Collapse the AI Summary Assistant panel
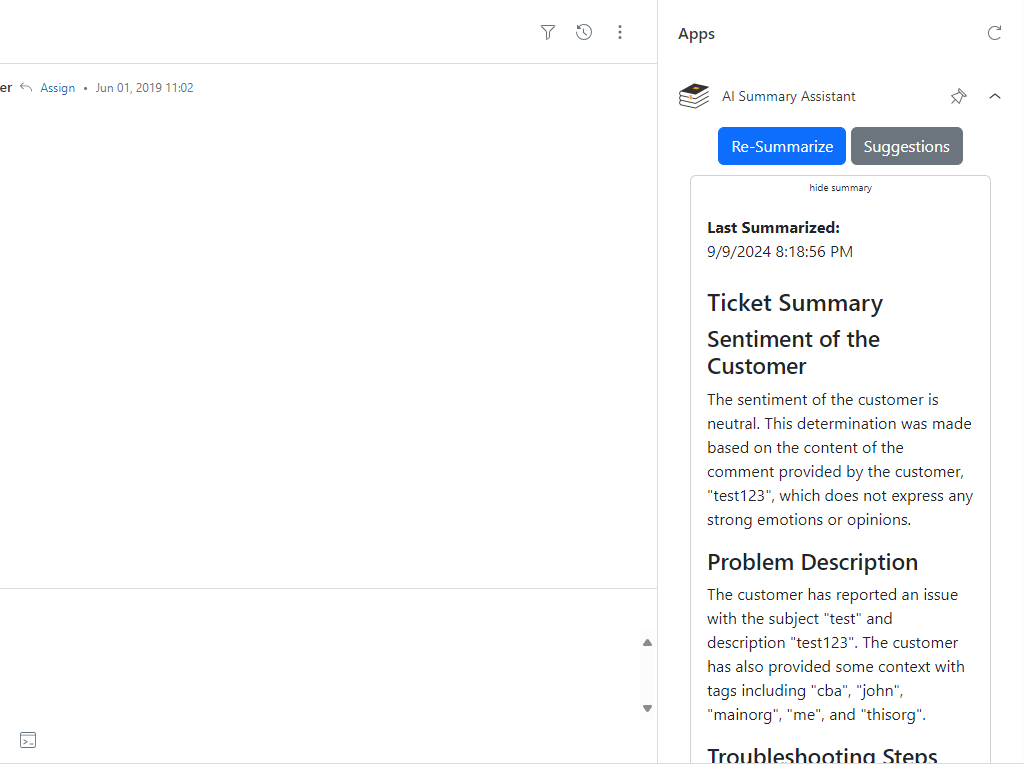 click(994, 96)
